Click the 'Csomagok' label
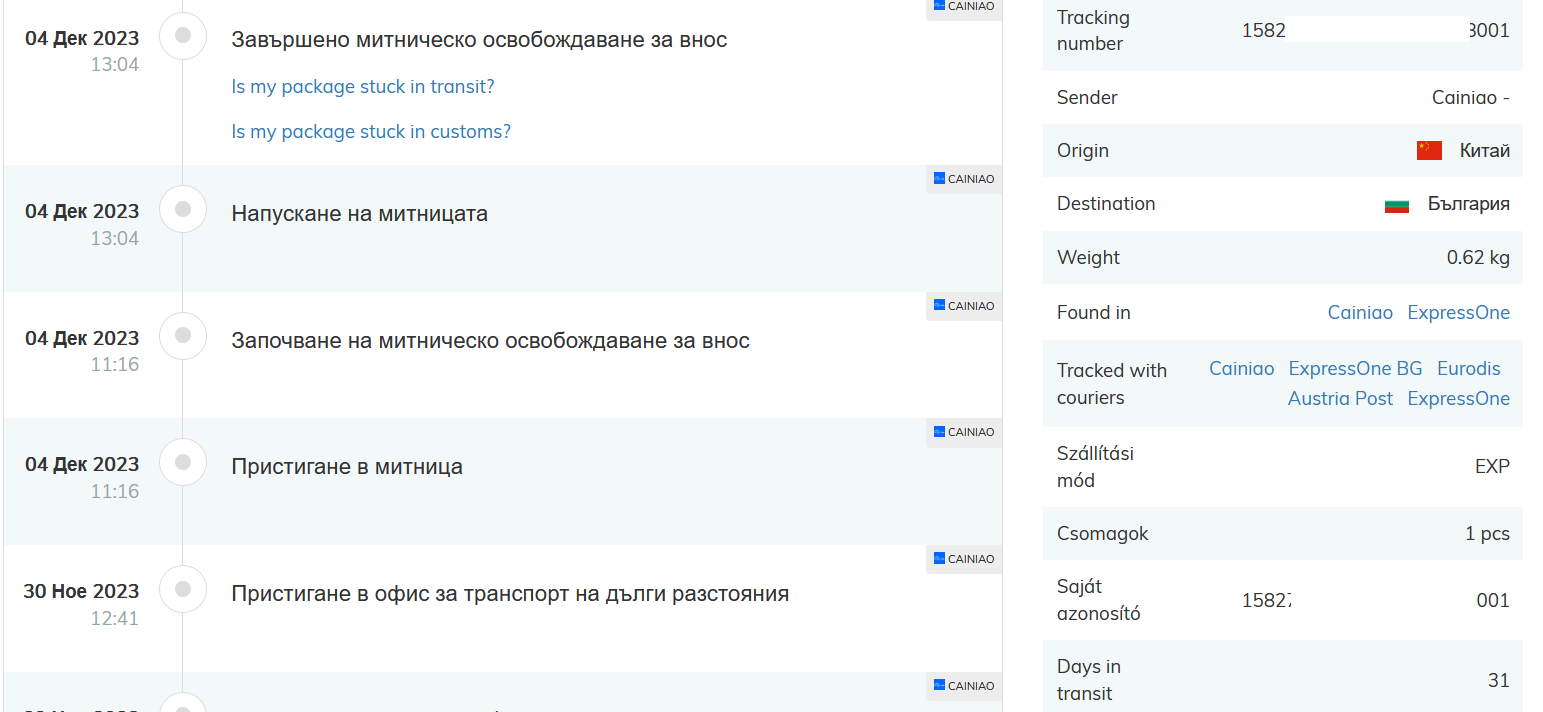The width and height of the screenshot is (1543, 712). (1103, 534)
